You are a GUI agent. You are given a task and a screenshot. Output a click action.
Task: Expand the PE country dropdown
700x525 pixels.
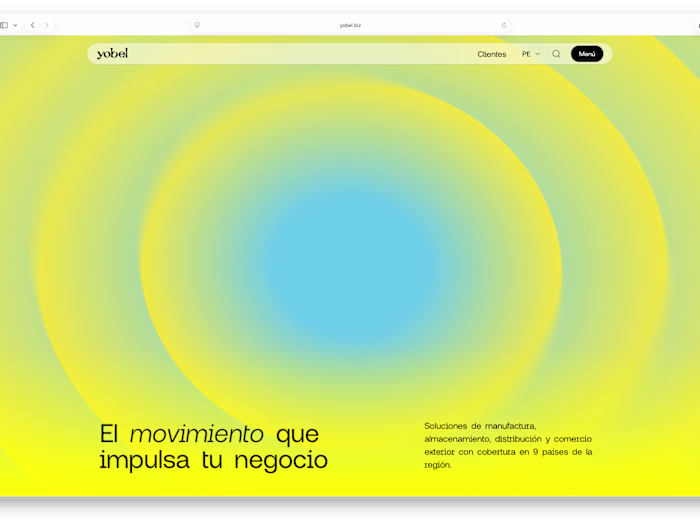pos(531,54)
